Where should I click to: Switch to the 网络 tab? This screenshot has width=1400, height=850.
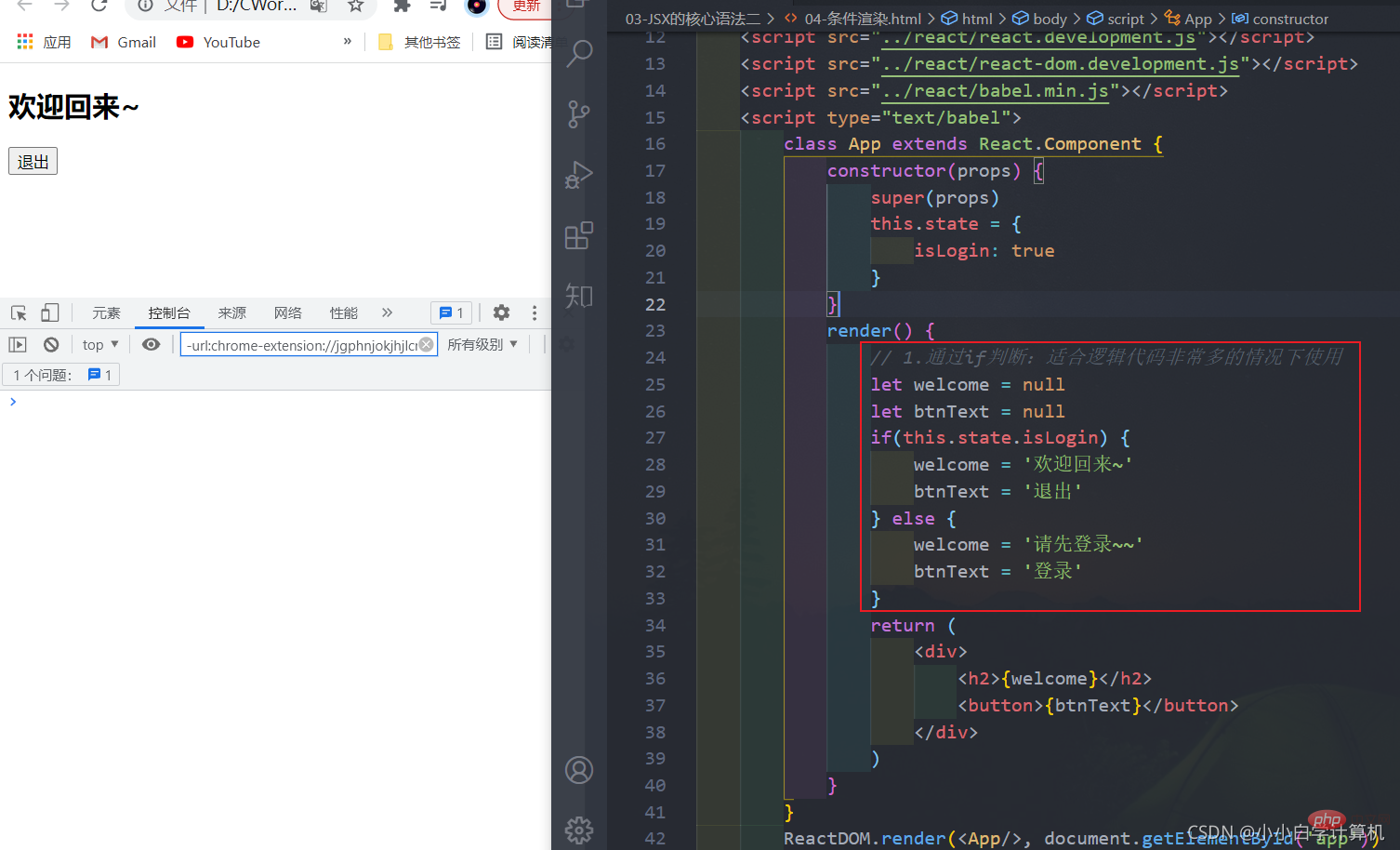(x=288, y=312)
